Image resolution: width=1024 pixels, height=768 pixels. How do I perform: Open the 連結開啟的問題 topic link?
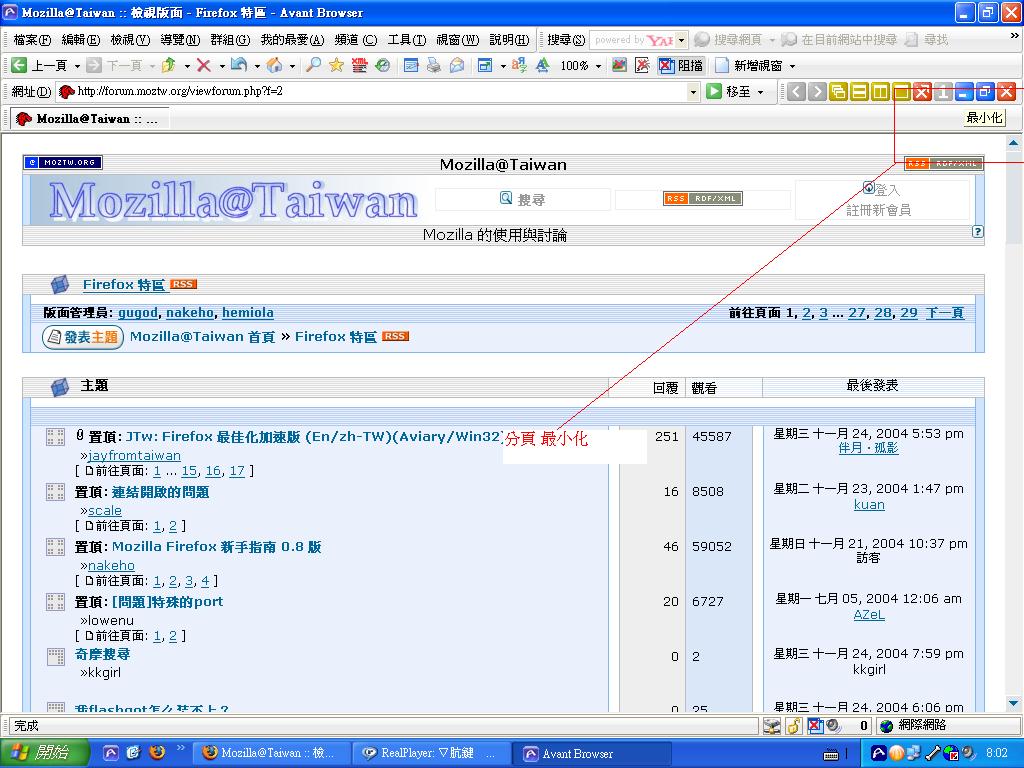(x=160, y=492)
